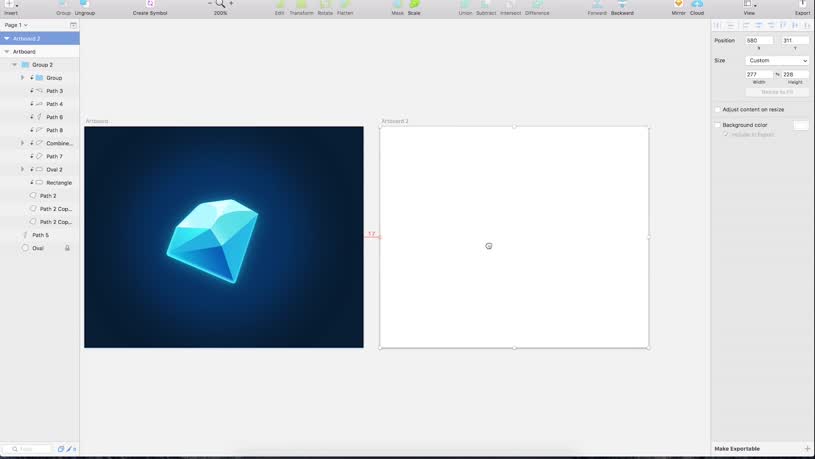Expand the Combined shape layer triangle
Image resolution: width=815 pixels, height=459 pixels.
(x=22, y=143)
